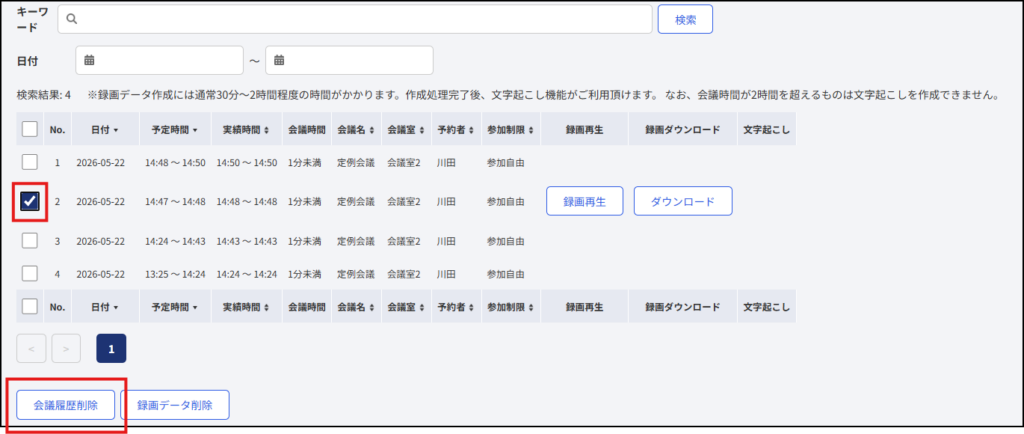Screen dimensions: 1024x434
Task: Click scheduled time 14:48 ～ 14:50
Action: point(175,163)
